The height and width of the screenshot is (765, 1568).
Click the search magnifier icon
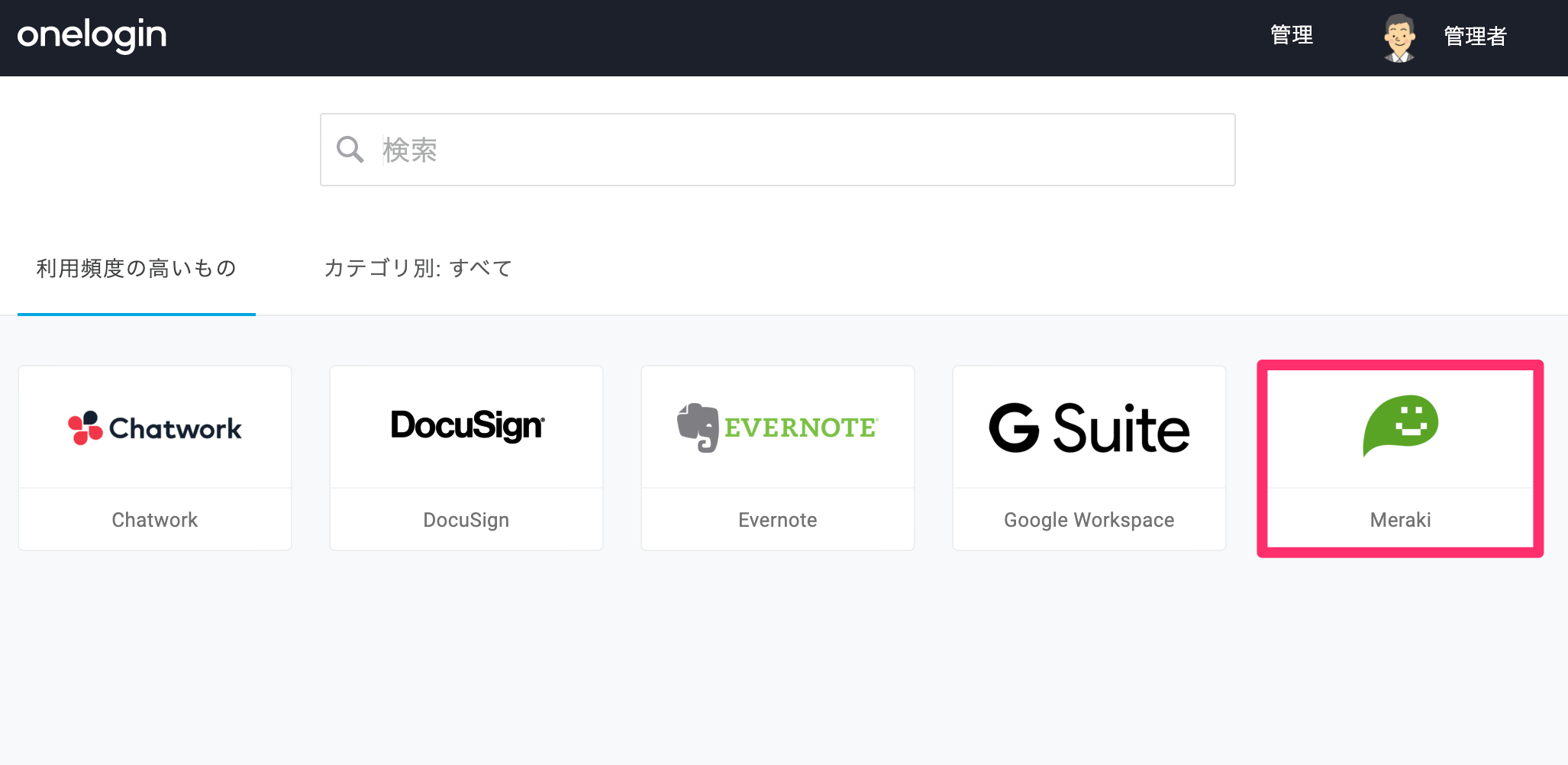pos(350,150)
